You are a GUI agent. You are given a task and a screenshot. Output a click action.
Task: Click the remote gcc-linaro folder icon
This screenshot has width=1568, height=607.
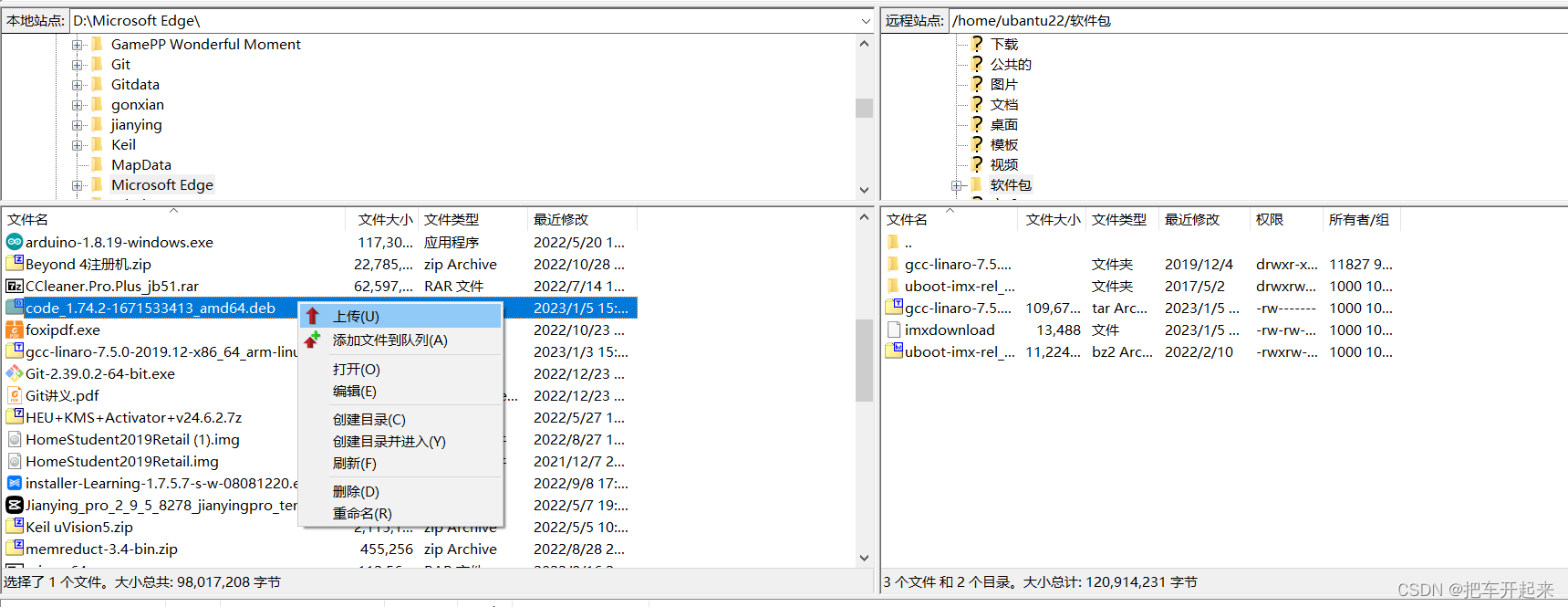(x=893, y=264)
